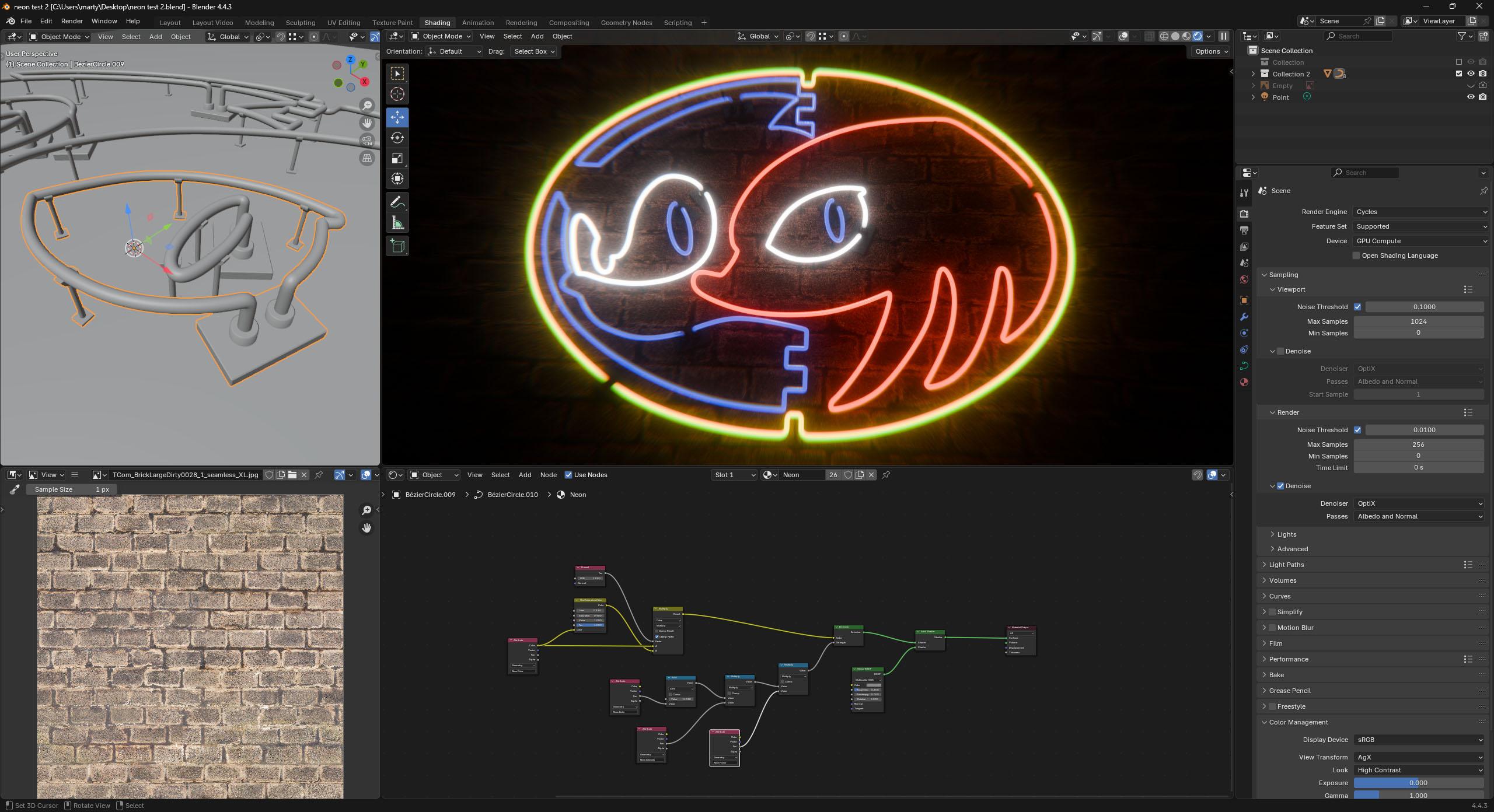Image resolution: width=1494 pixels, height=812 pixels.
Task: Switch viewport to Wireframe shading
Action: tap(1164, 36)
